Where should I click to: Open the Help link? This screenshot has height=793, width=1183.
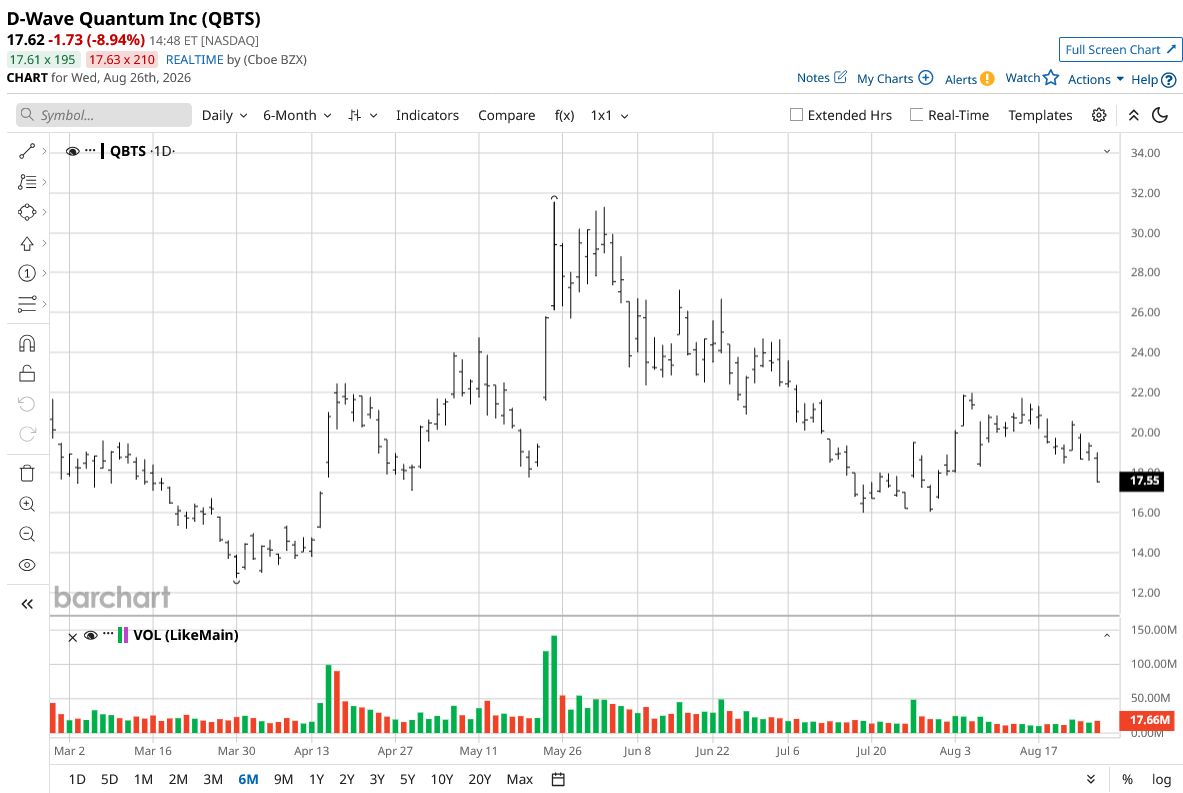click(x=1153, y=79)
